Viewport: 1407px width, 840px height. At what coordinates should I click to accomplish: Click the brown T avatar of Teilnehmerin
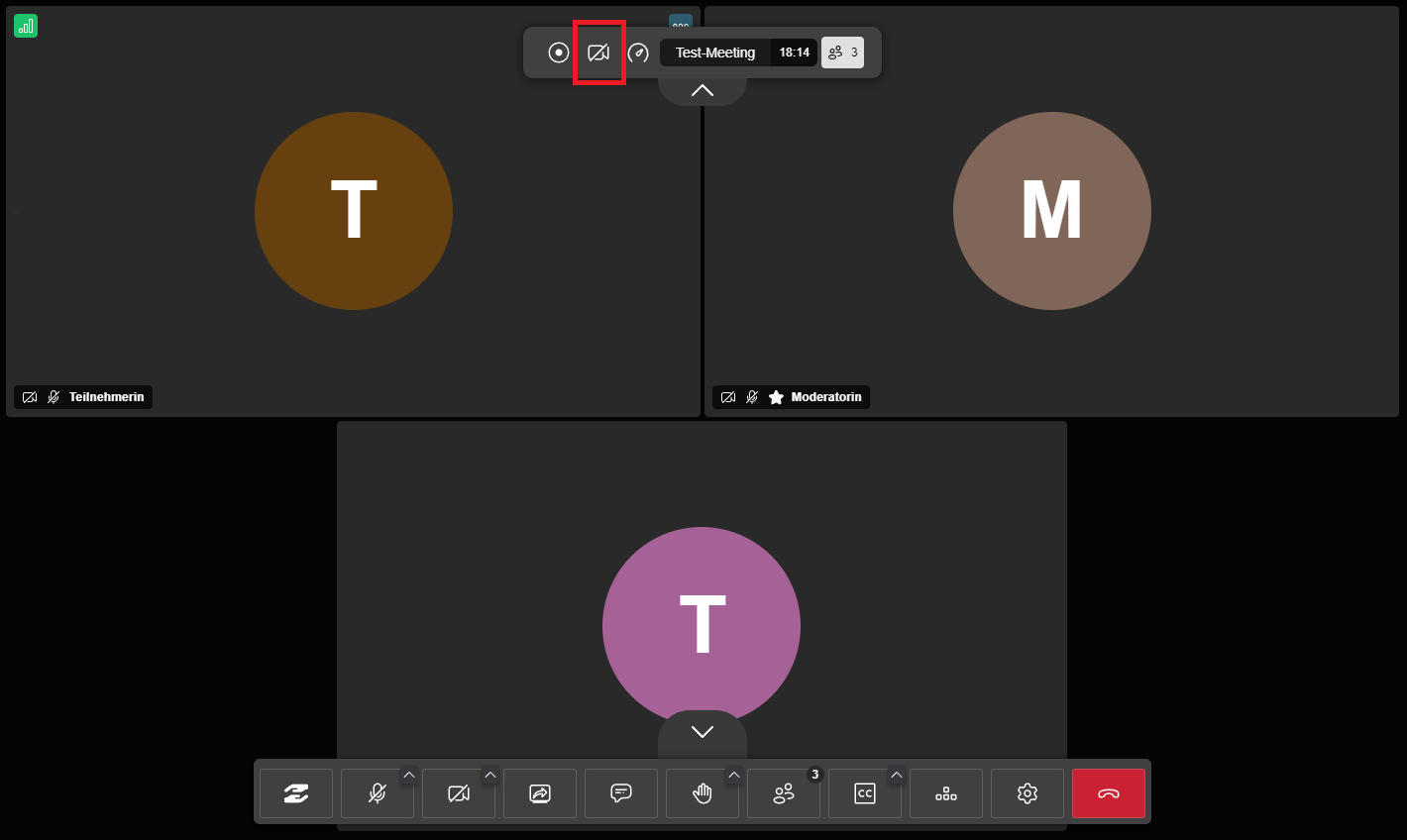pos(354,211)
